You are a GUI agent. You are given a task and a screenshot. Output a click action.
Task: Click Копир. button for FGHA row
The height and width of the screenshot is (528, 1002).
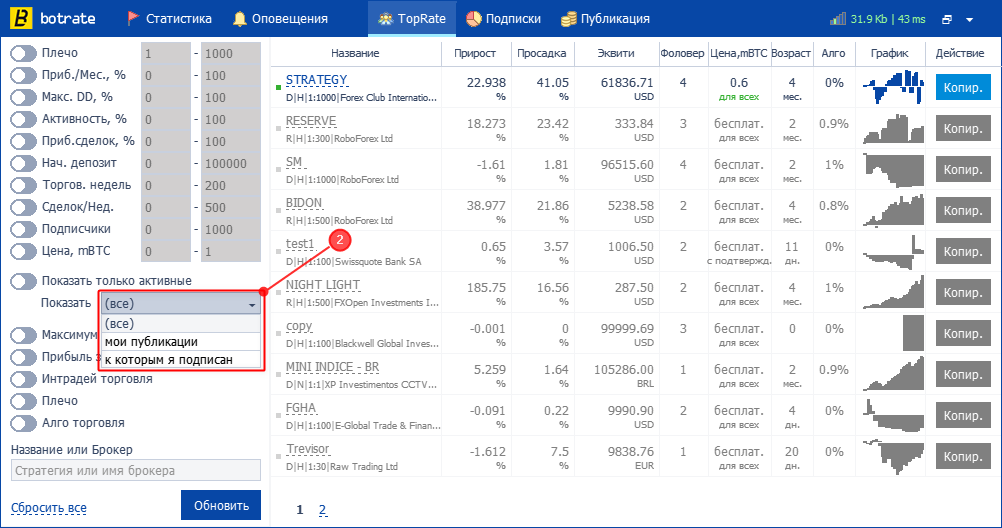[x=963, y=415]
